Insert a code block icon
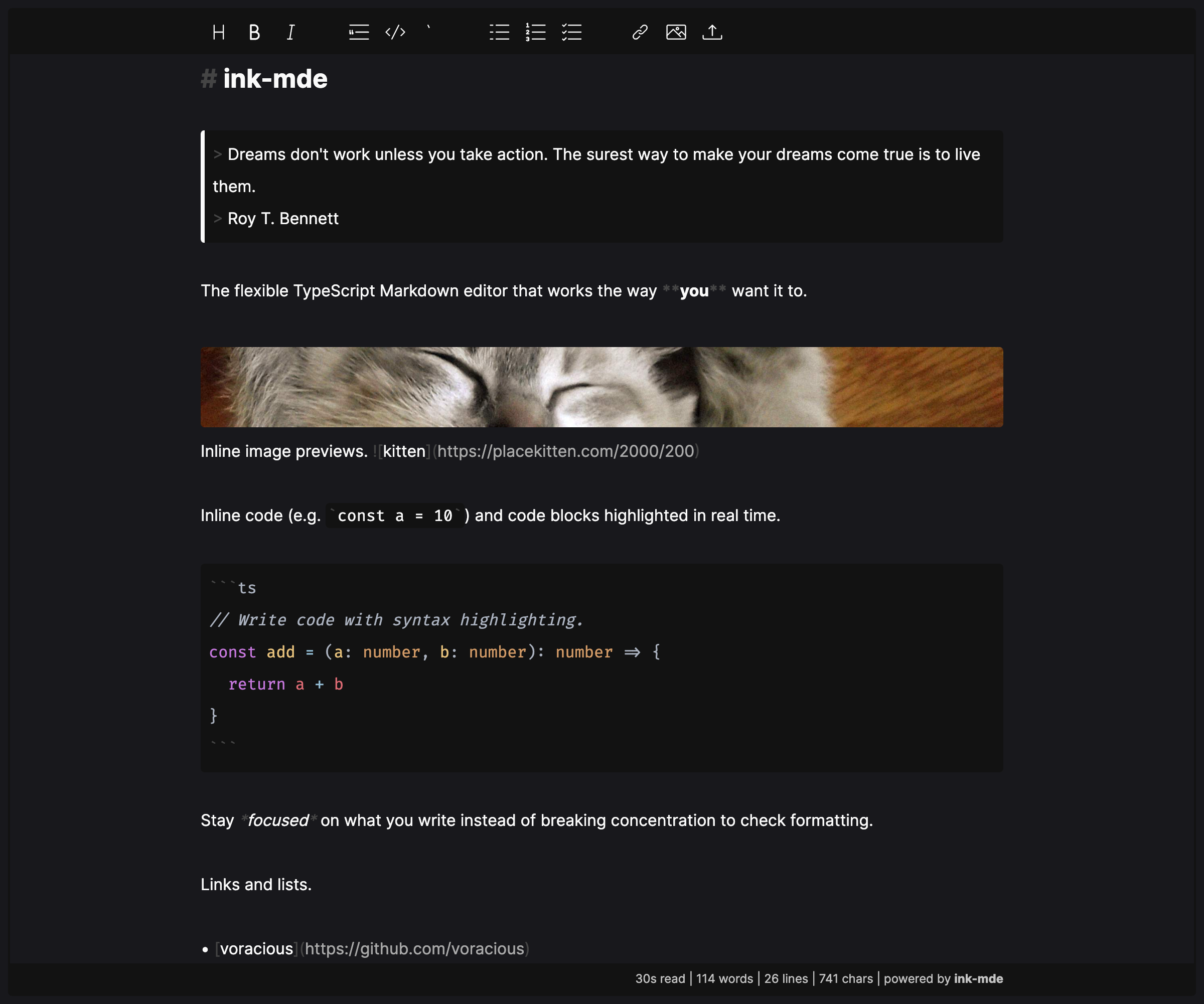This screenshot has height=1004, width=1204. pyautogui.click(x=395, y=32)
